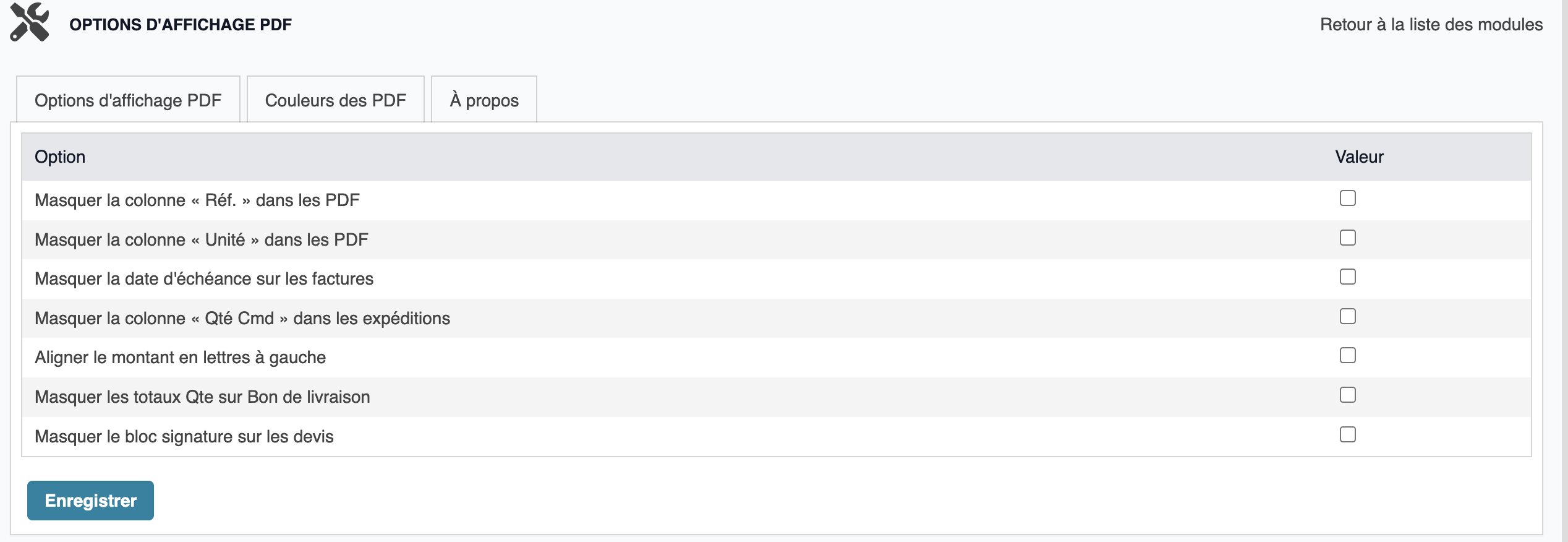Enable hiding the Réf. column checkbox
Screen dimensions: 1568x542
(x=1348, y=198)
